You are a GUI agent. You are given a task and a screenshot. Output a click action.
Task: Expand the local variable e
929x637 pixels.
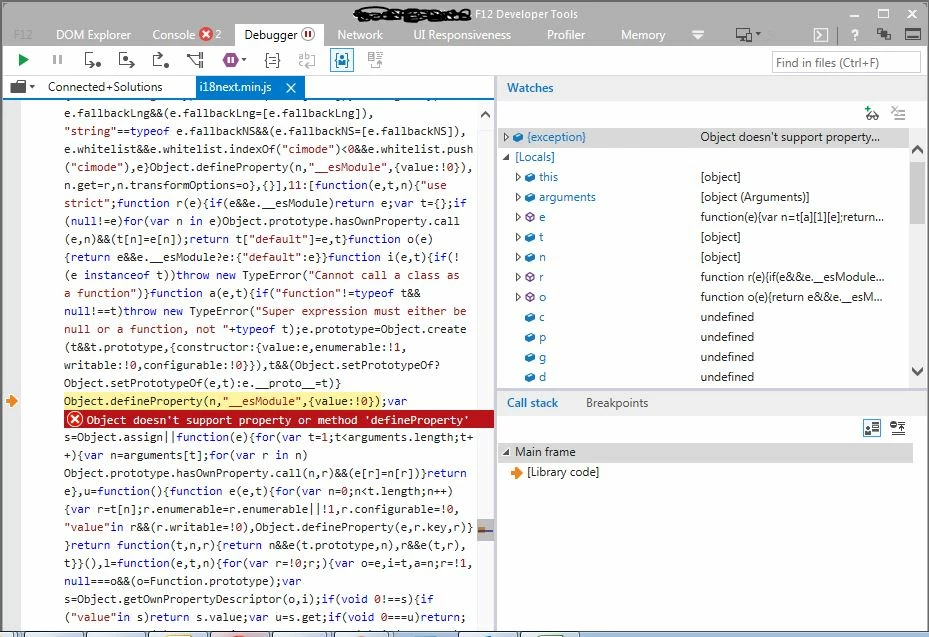(517, 217)
